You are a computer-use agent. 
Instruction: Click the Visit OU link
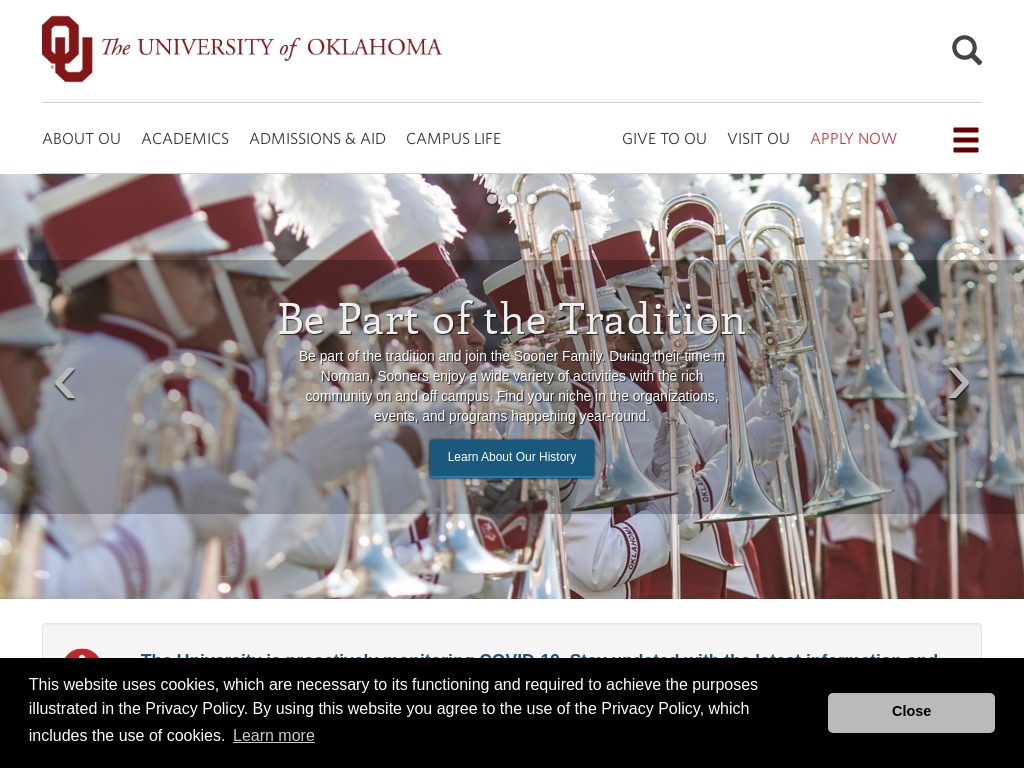pos(758,138)
